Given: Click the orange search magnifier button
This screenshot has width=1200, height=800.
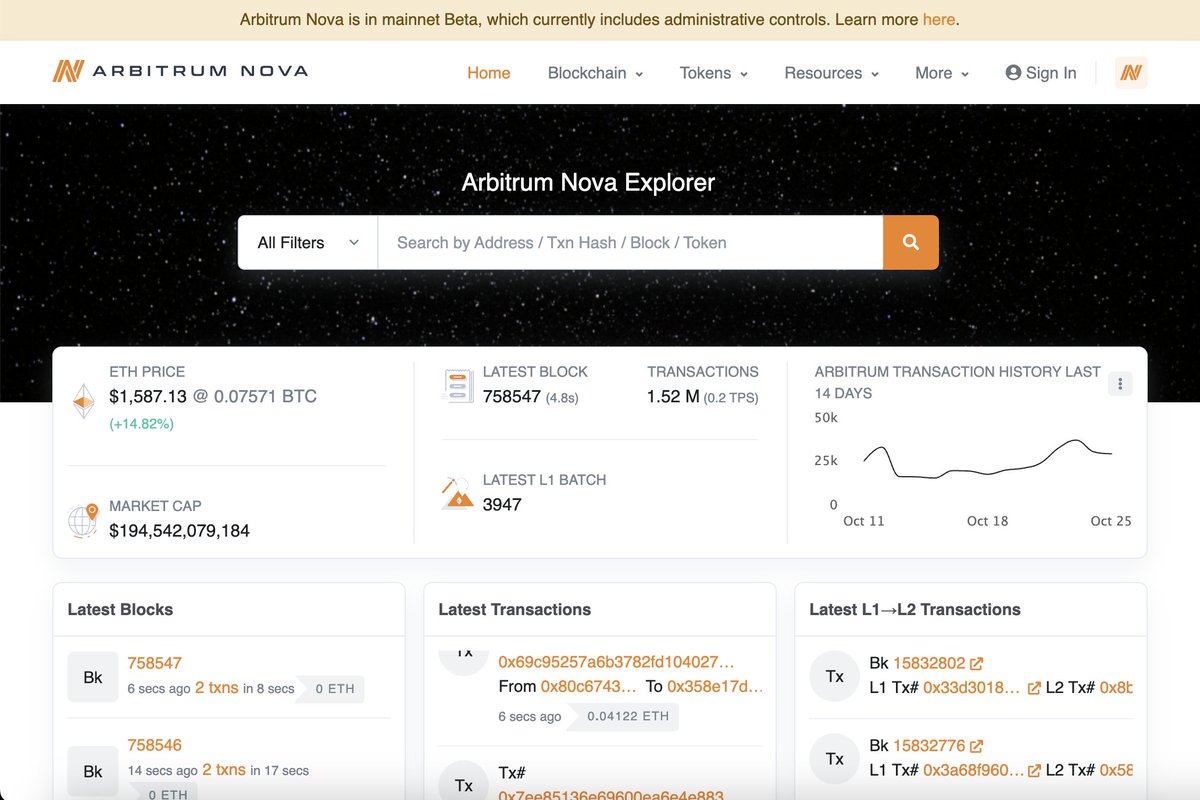Looking at the screenshot, I should point(911,242).
